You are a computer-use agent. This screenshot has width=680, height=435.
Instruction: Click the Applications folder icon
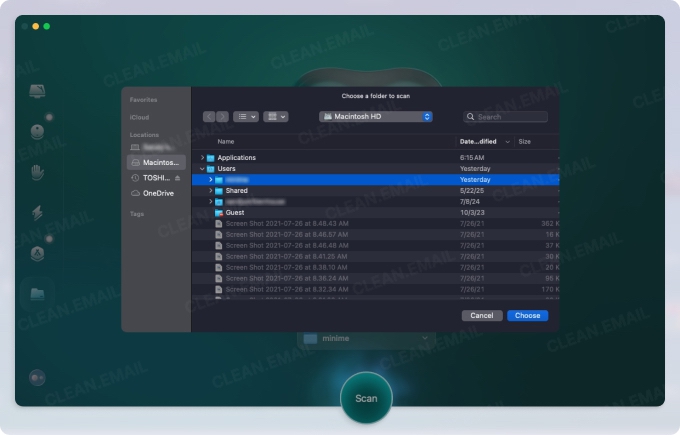pyautogui.click(x=210, y=158)
